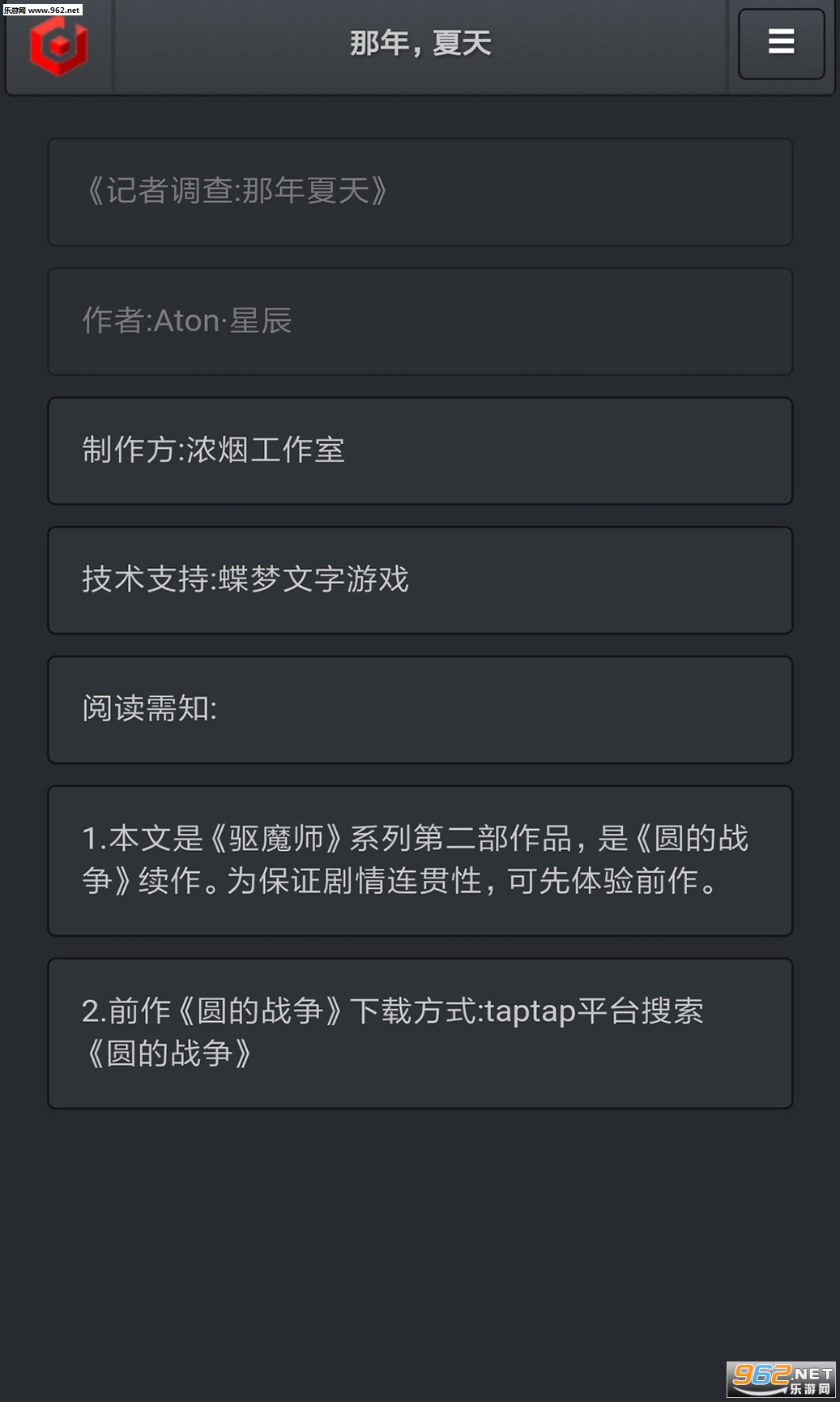Tap the note starting with 2.前作
The image size is (840, 1402).
420,1033
